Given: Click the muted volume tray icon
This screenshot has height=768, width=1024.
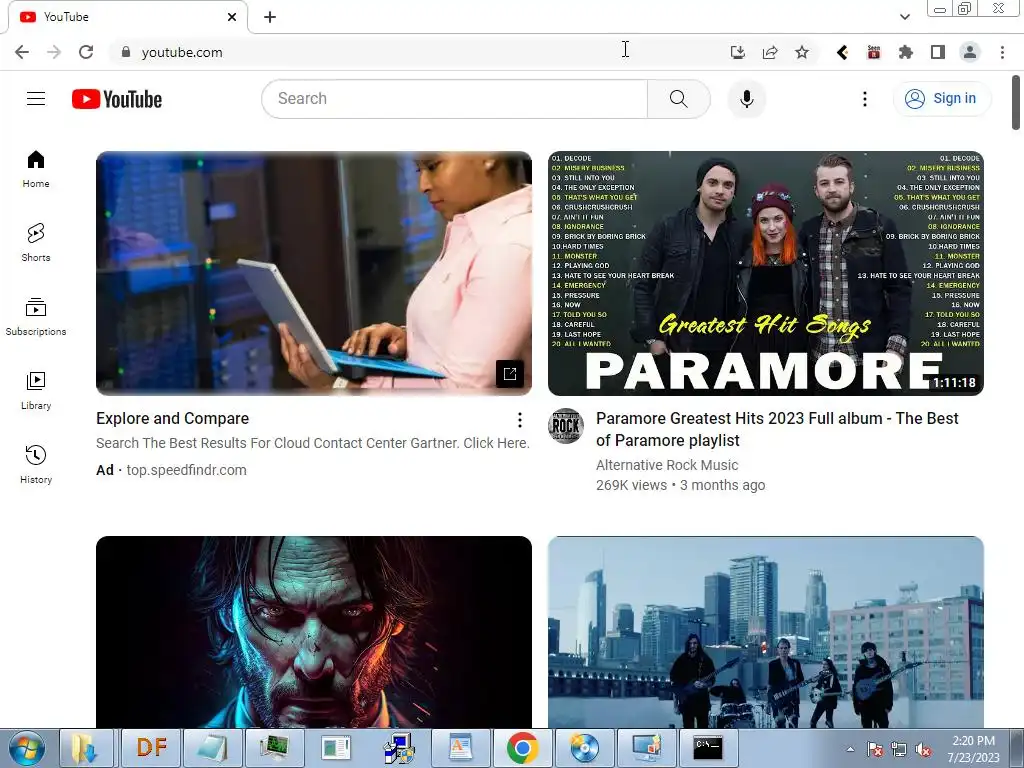Looking at the screenshot, I should click(x=923, y=750).
